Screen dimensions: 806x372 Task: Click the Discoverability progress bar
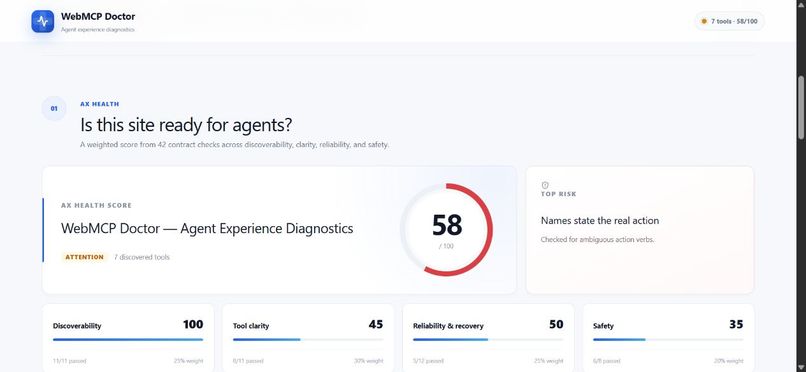pyautogui.click(x=128, y=340)
